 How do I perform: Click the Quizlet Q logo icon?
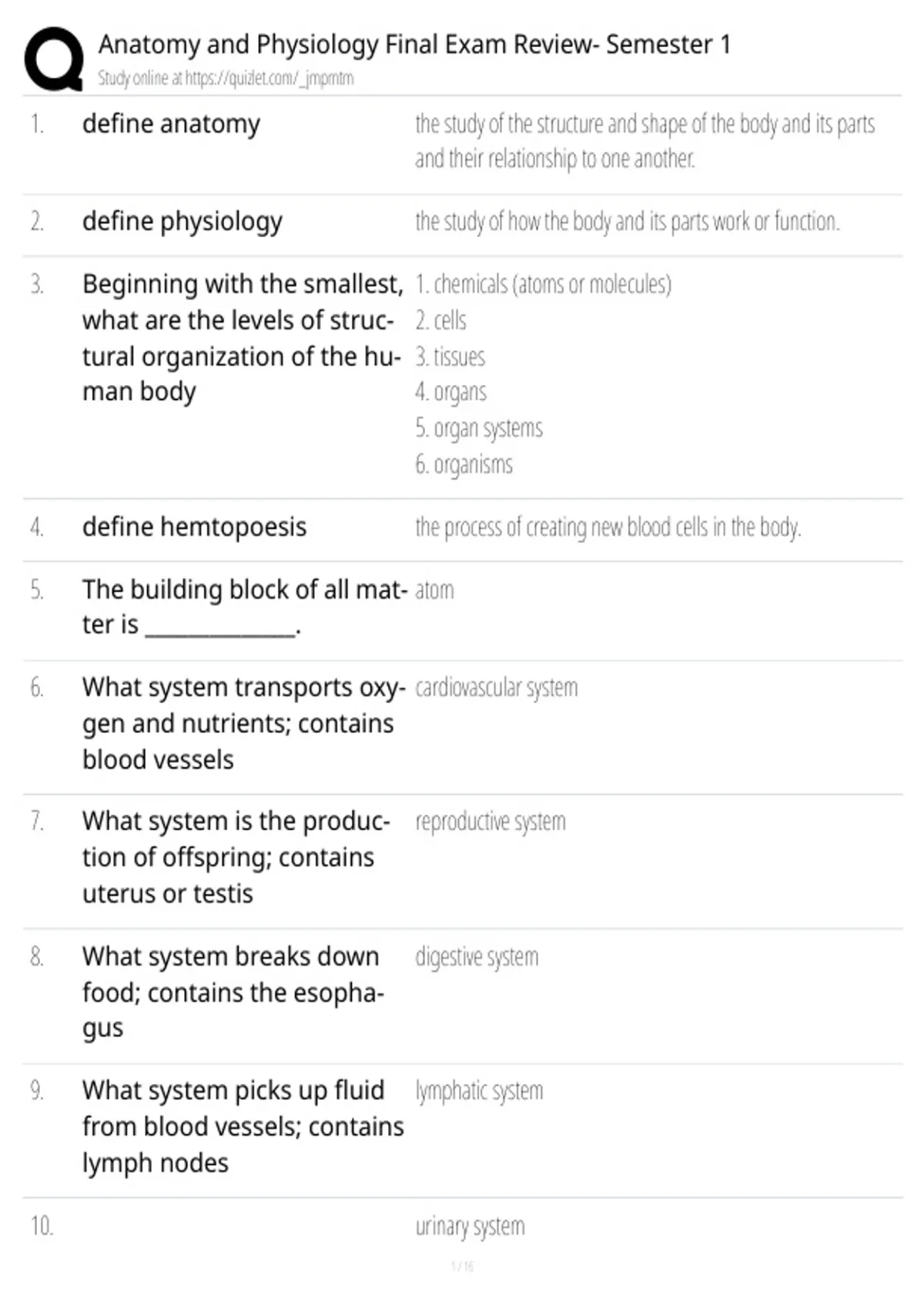pos(54,59)
